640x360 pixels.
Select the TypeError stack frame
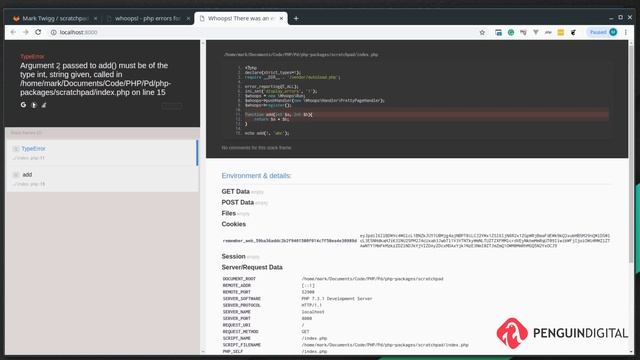coord(102,153)
